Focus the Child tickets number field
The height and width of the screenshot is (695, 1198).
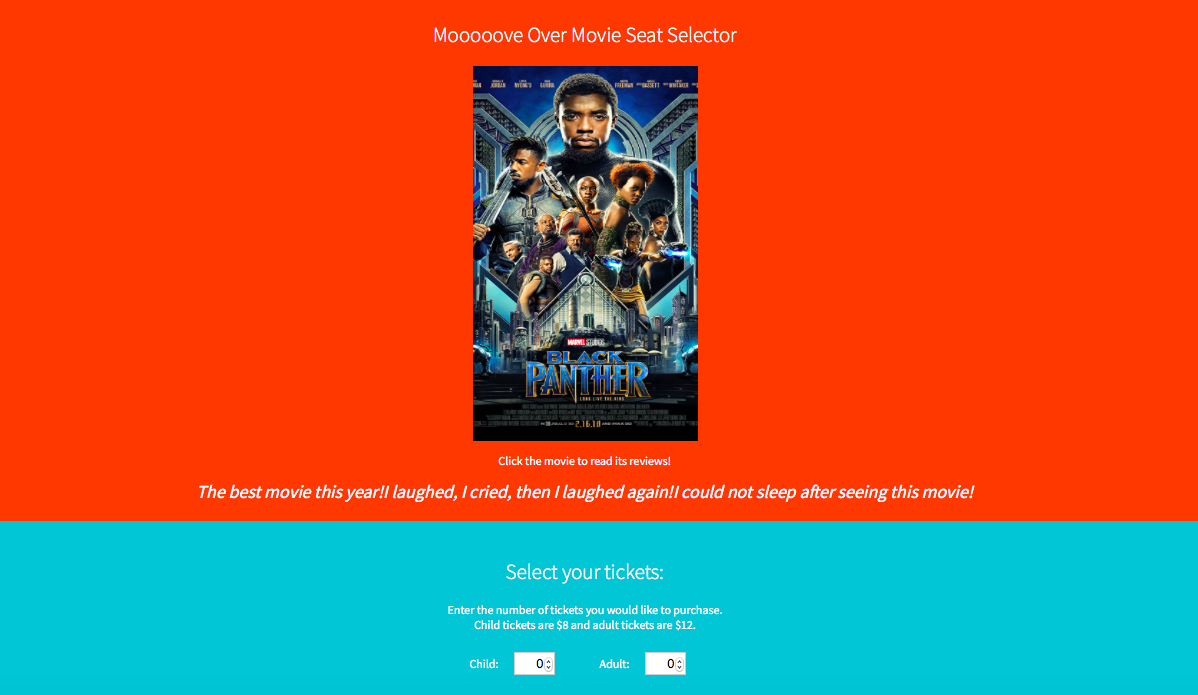point(534,664)
